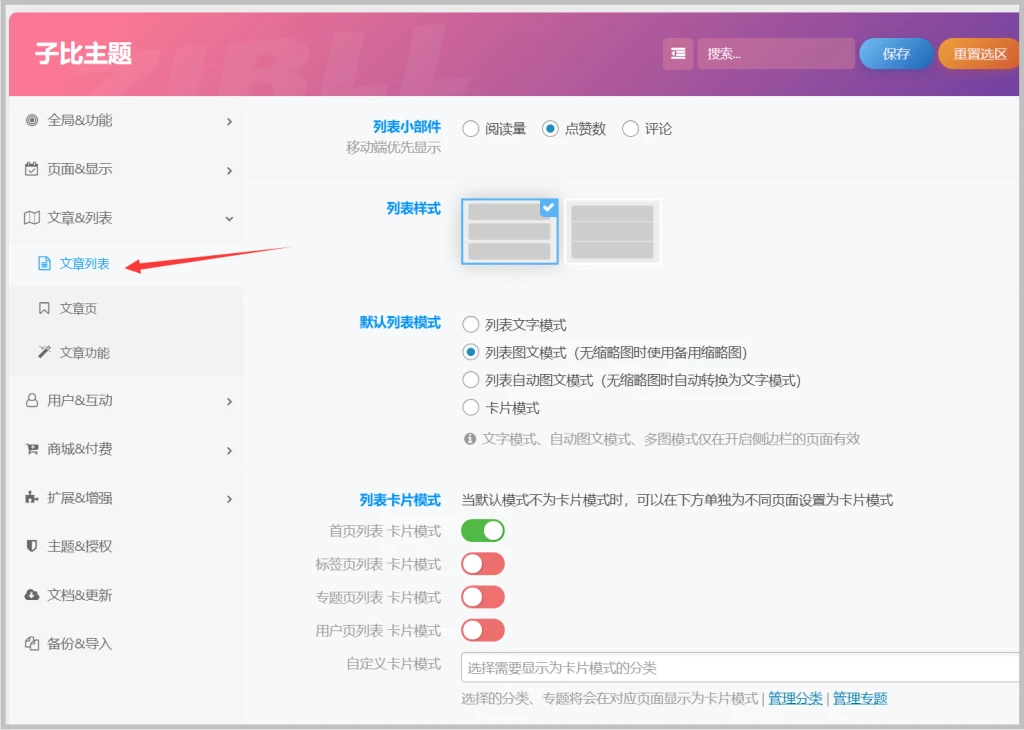Open the 文章页 submenu item
1024x730 pixels.
(x=78, y=309)
